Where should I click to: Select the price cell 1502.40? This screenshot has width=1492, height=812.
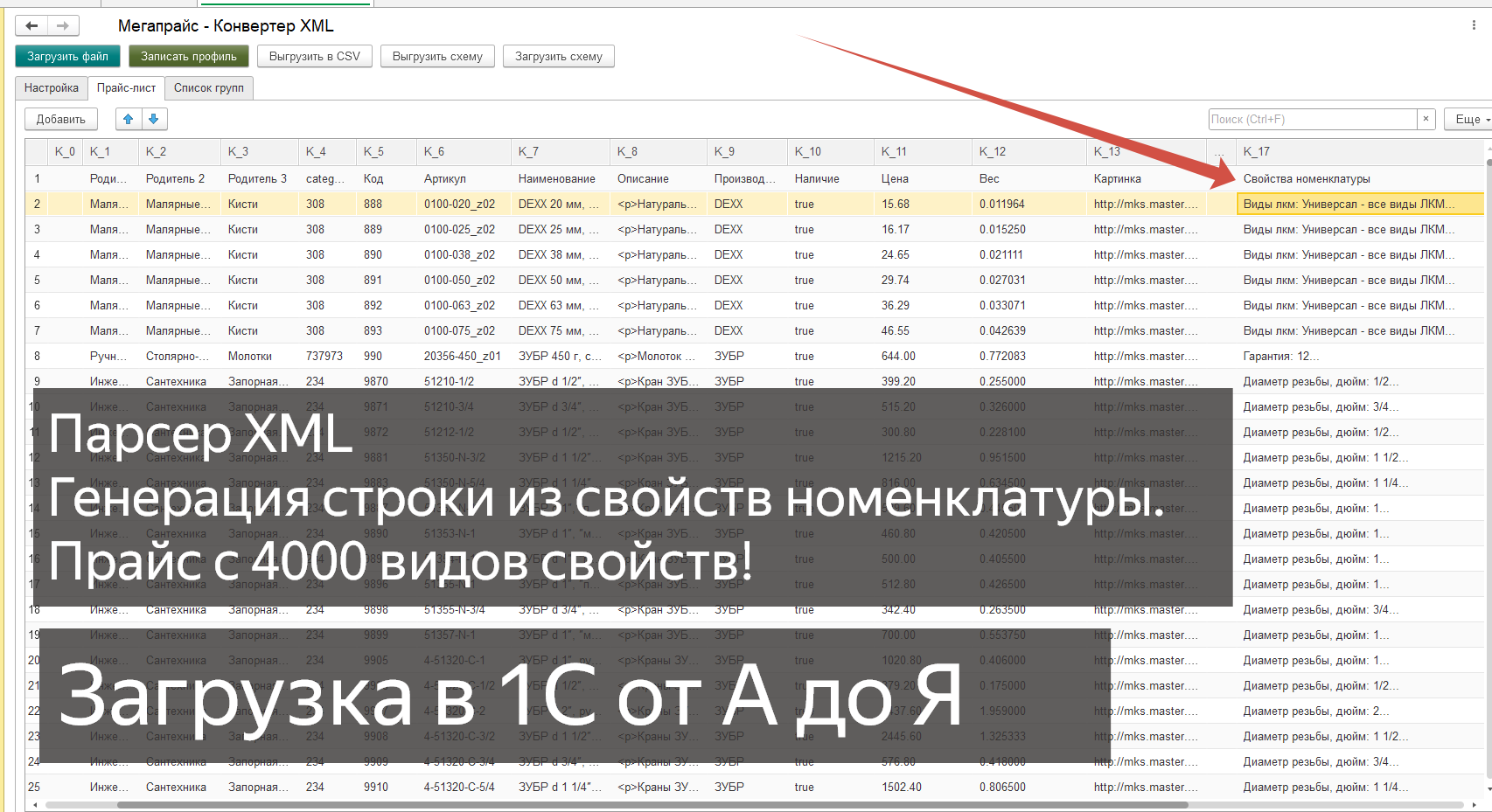pyautogui.click(x=924, y=787)
